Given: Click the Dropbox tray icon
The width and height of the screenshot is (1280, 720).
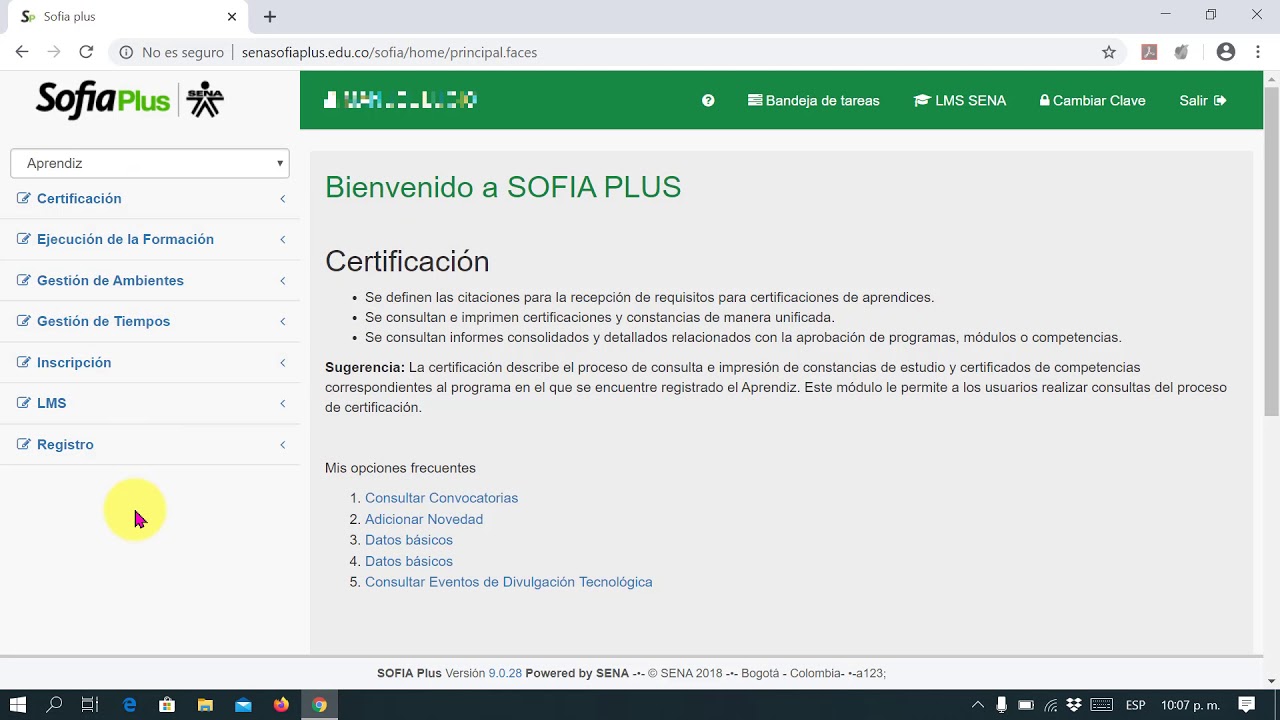Looking at the screenshot, I should coord(1074,705).
